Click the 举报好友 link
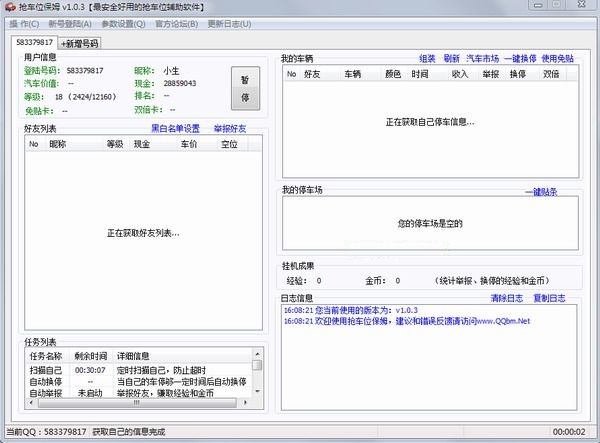Screen dimensions: 600x443 coord(229,129)
